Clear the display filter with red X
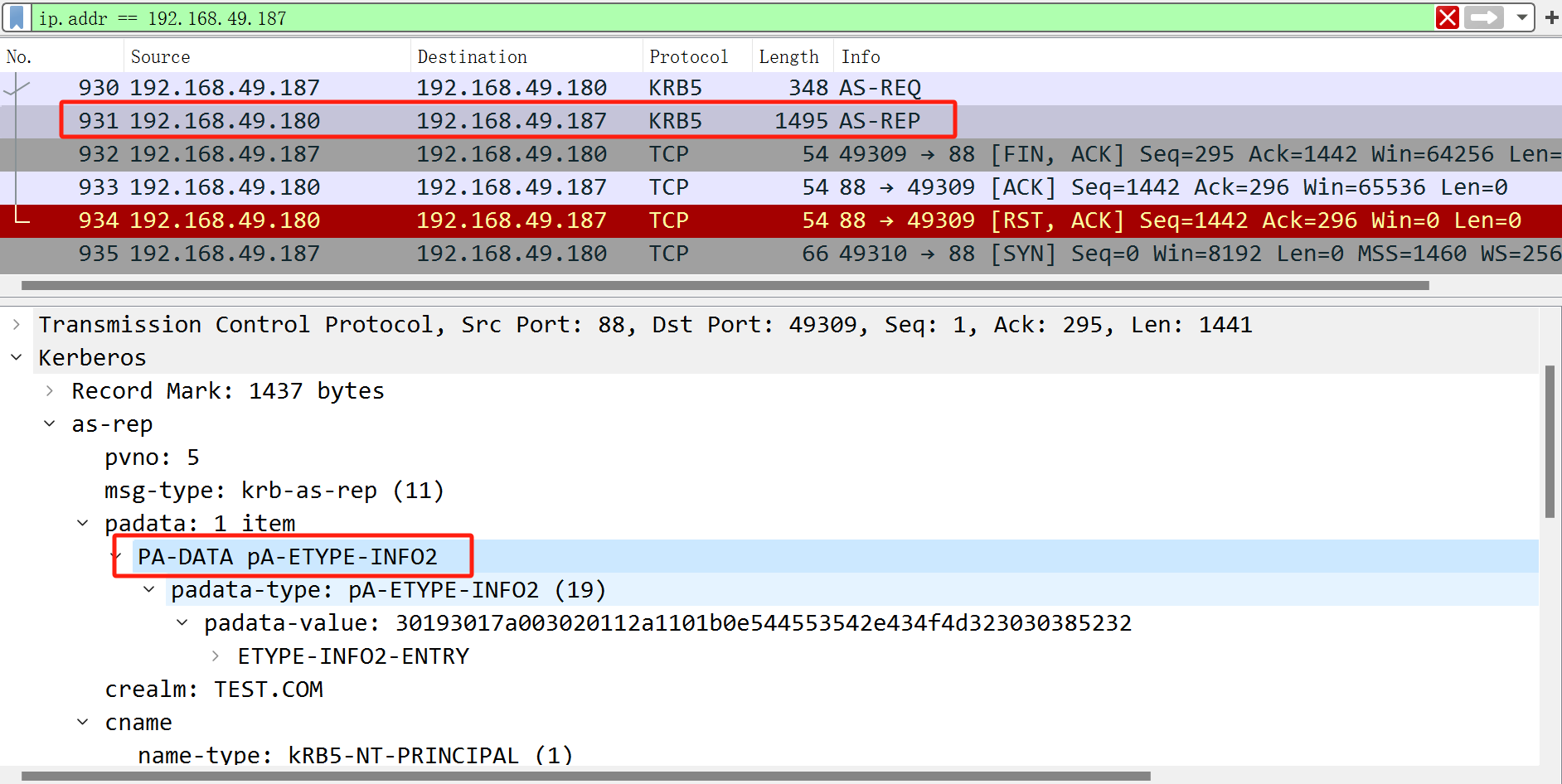The image size is (1562, 784). [1447, 17]
